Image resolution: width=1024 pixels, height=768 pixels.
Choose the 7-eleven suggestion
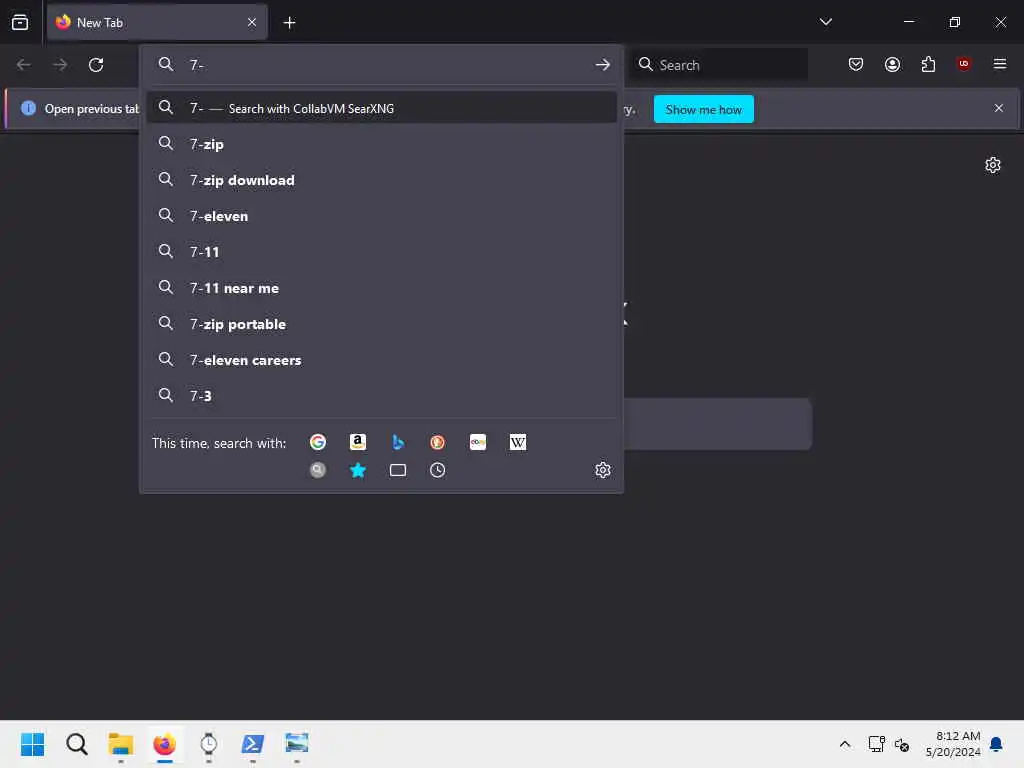coord(381,216)
